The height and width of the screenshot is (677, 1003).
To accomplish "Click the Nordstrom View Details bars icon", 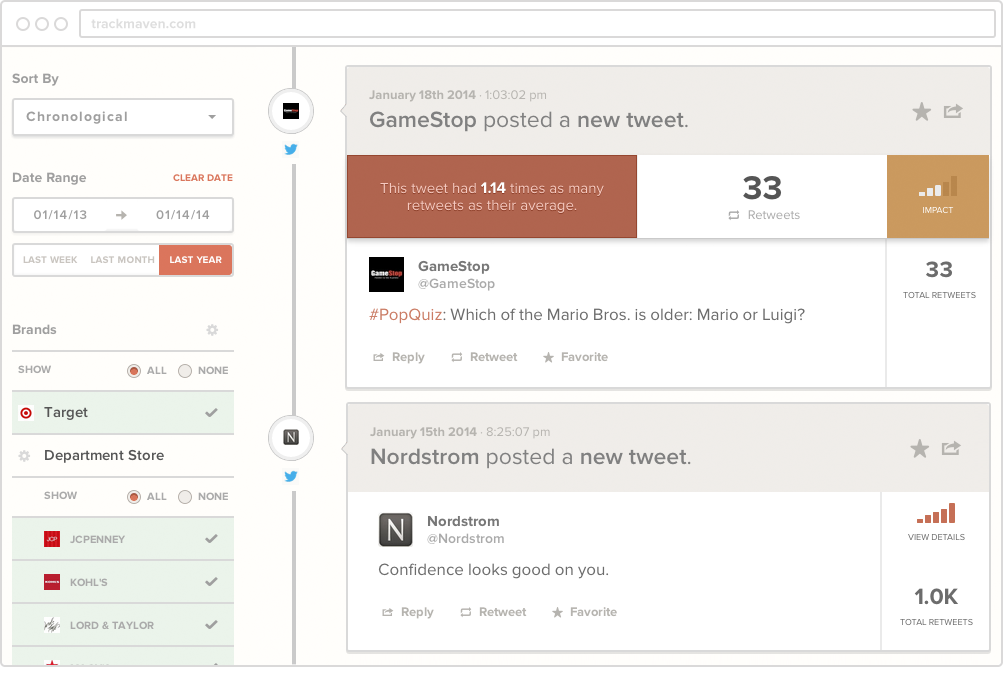I will point(936,513).
